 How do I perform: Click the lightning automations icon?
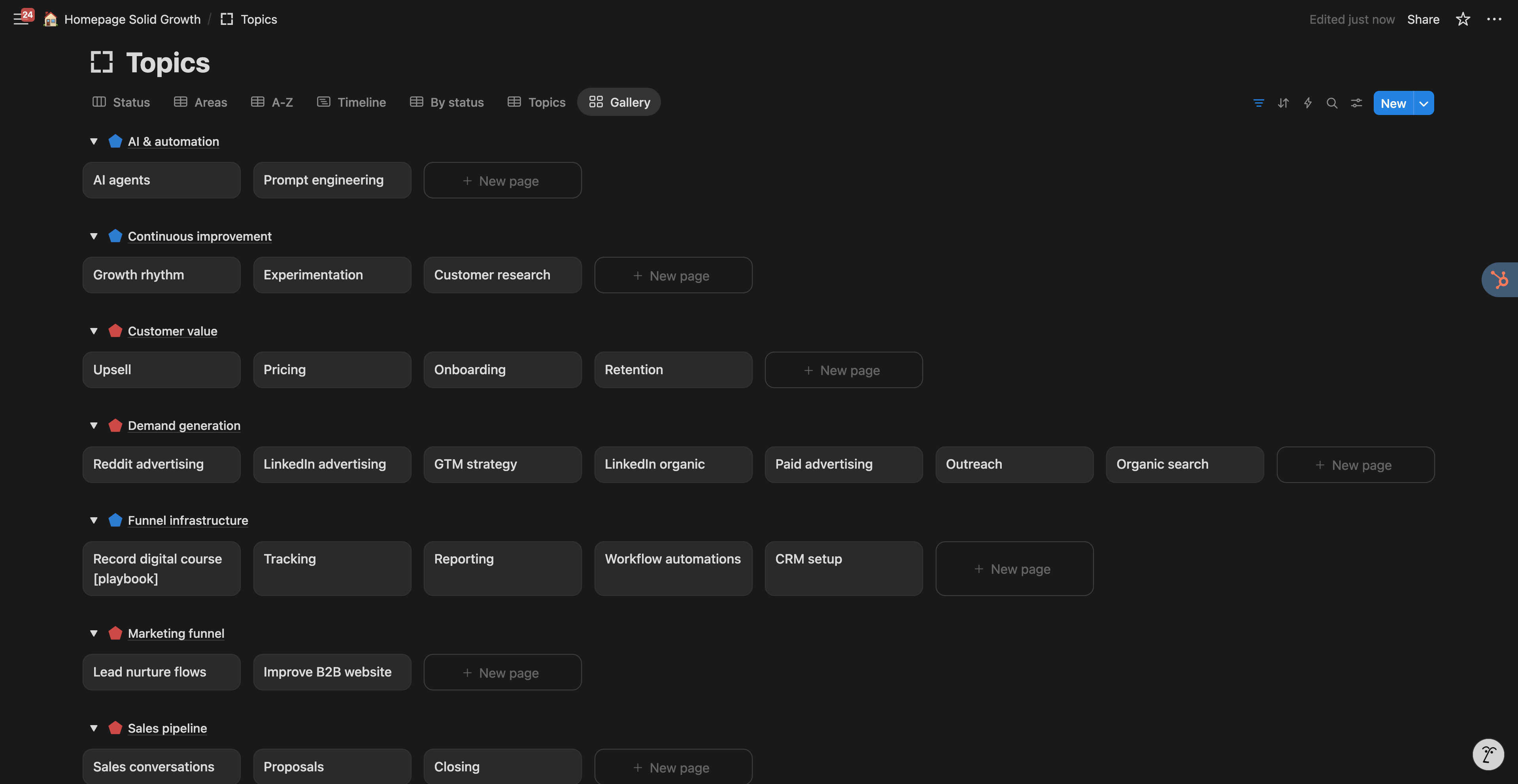[x=1308, y=103]
